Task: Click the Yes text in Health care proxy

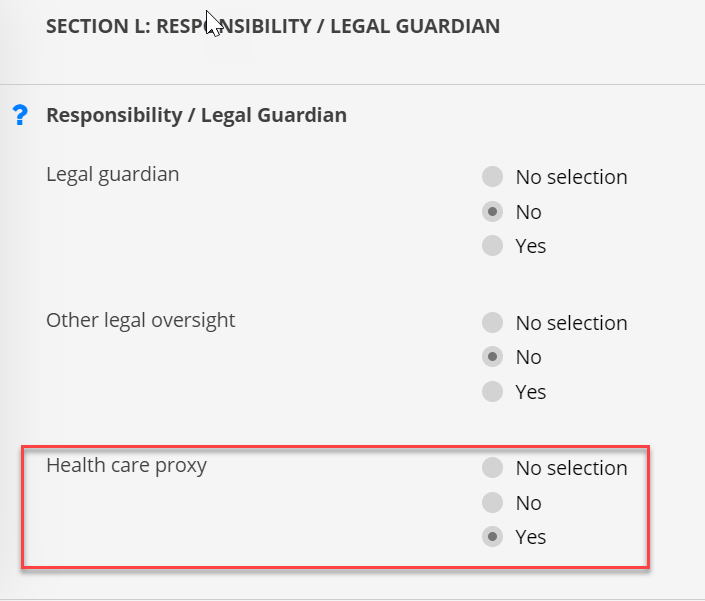Action: point(531,537)
